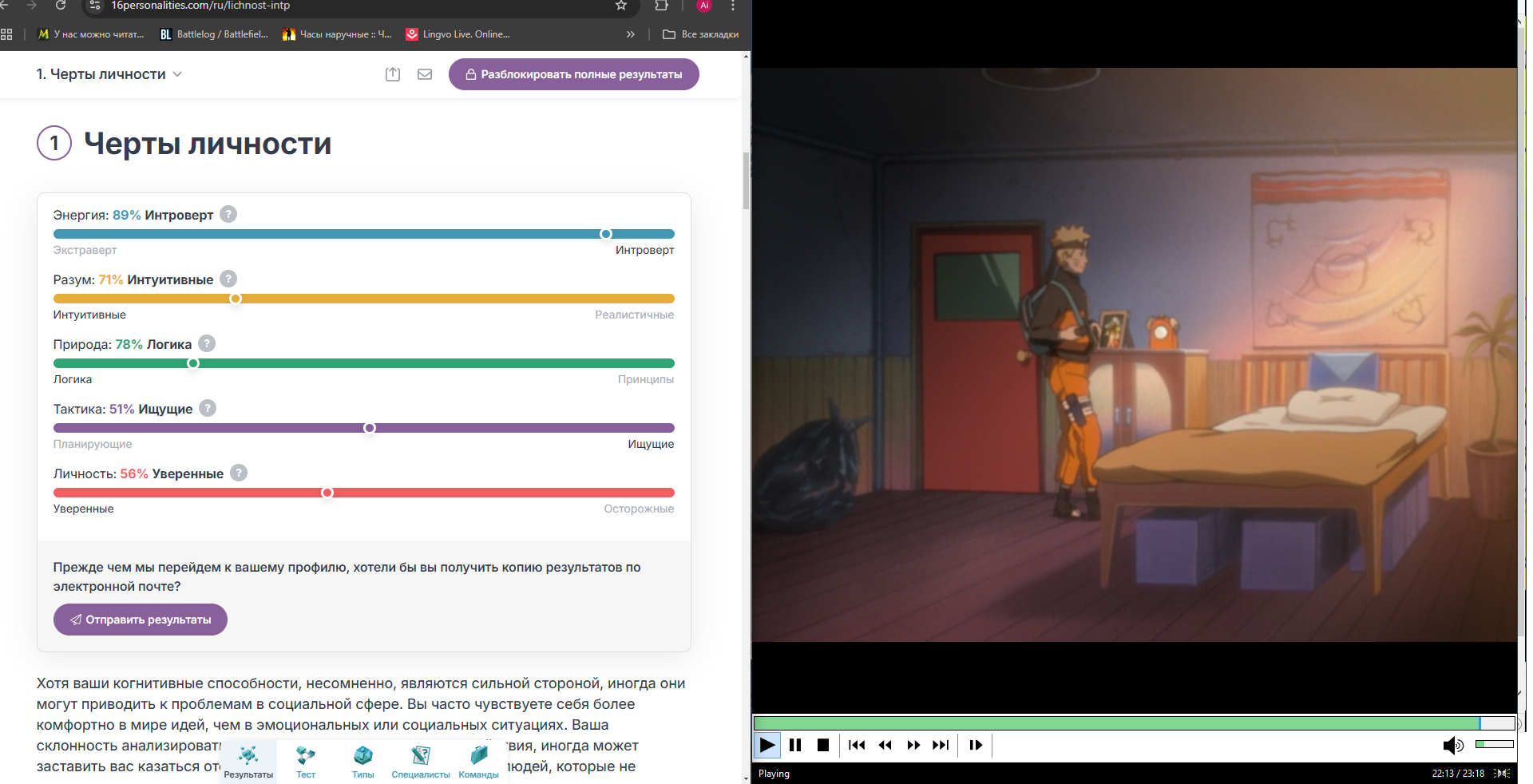Switch to Типы bottom tab
This screenshot has height=784, width=1533.
[x=363, y=762]
